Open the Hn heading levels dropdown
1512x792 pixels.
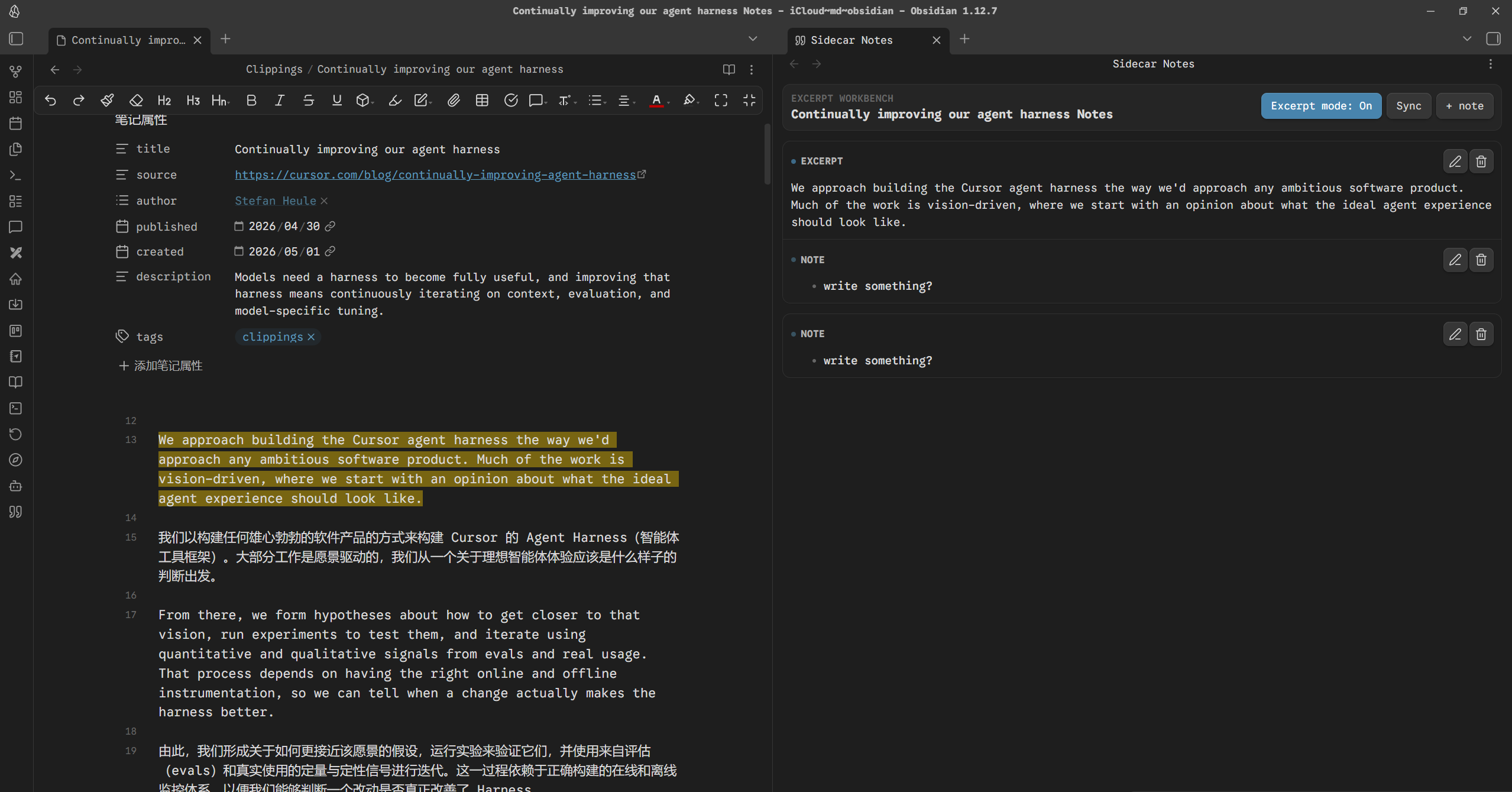221,101
